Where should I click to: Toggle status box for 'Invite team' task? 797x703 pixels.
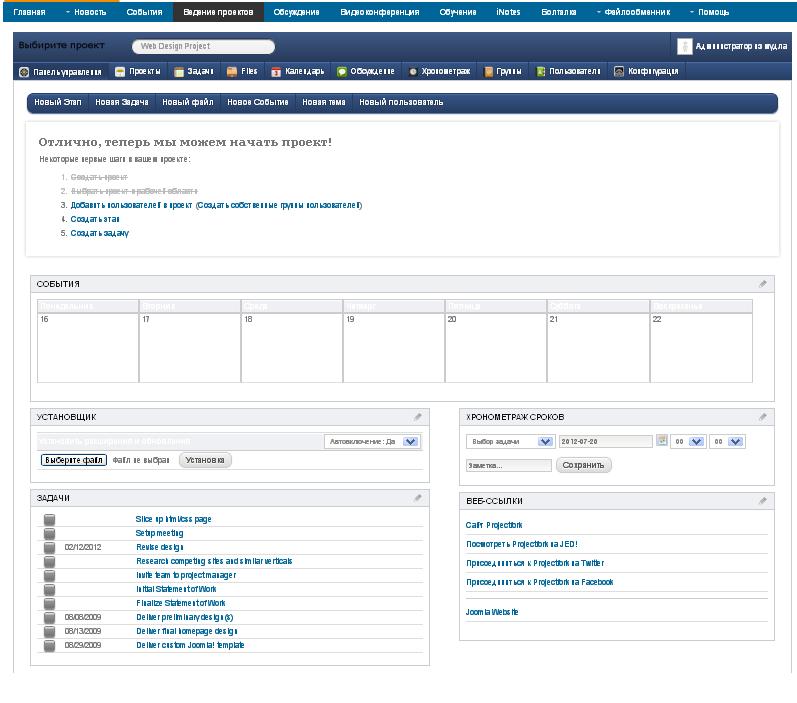coord(49,575)
